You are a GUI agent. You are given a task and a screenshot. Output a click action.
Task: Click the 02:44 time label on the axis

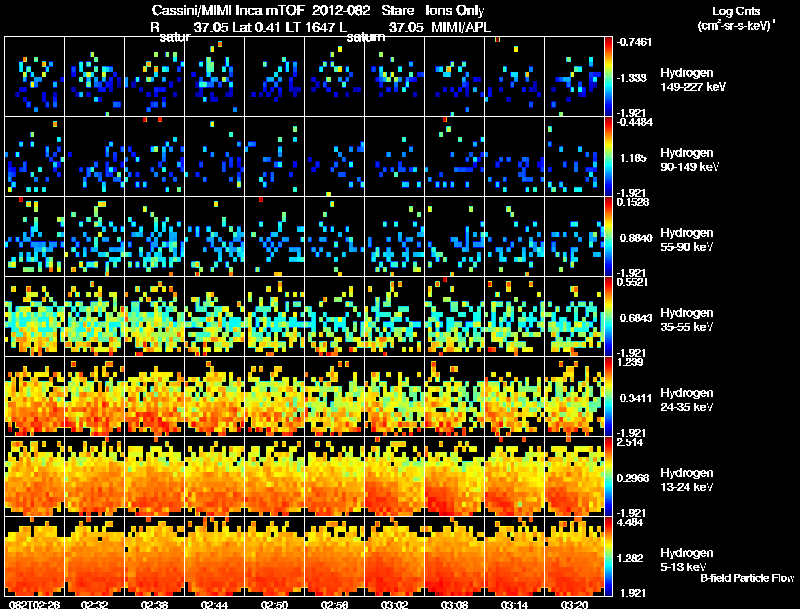(x=214, y=604)
